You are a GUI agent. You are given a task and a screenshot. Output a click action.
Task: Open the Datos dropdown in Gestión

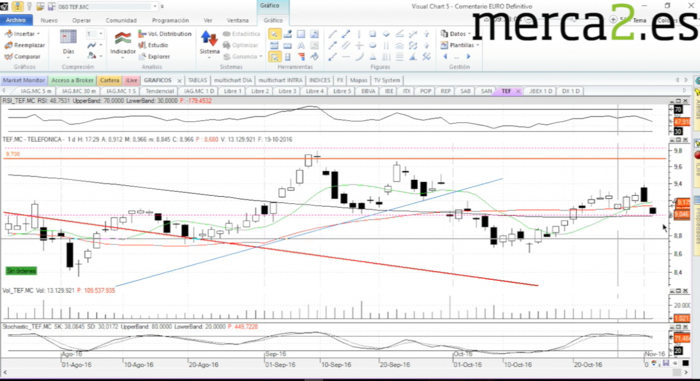click(x=455, y=34)
